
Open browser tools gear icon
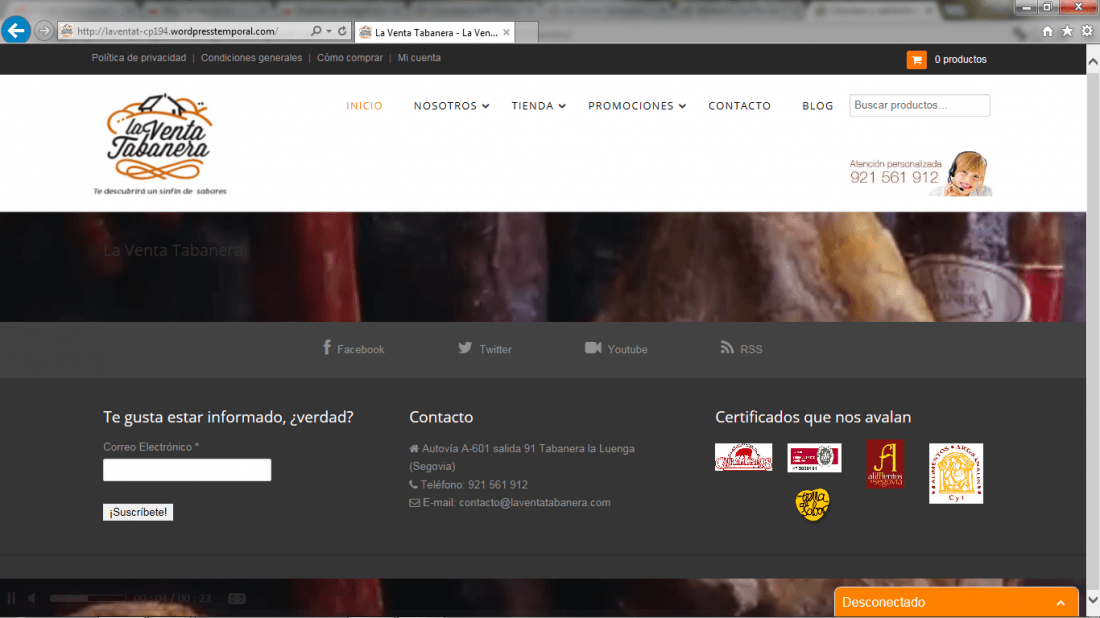point(1087,31)
